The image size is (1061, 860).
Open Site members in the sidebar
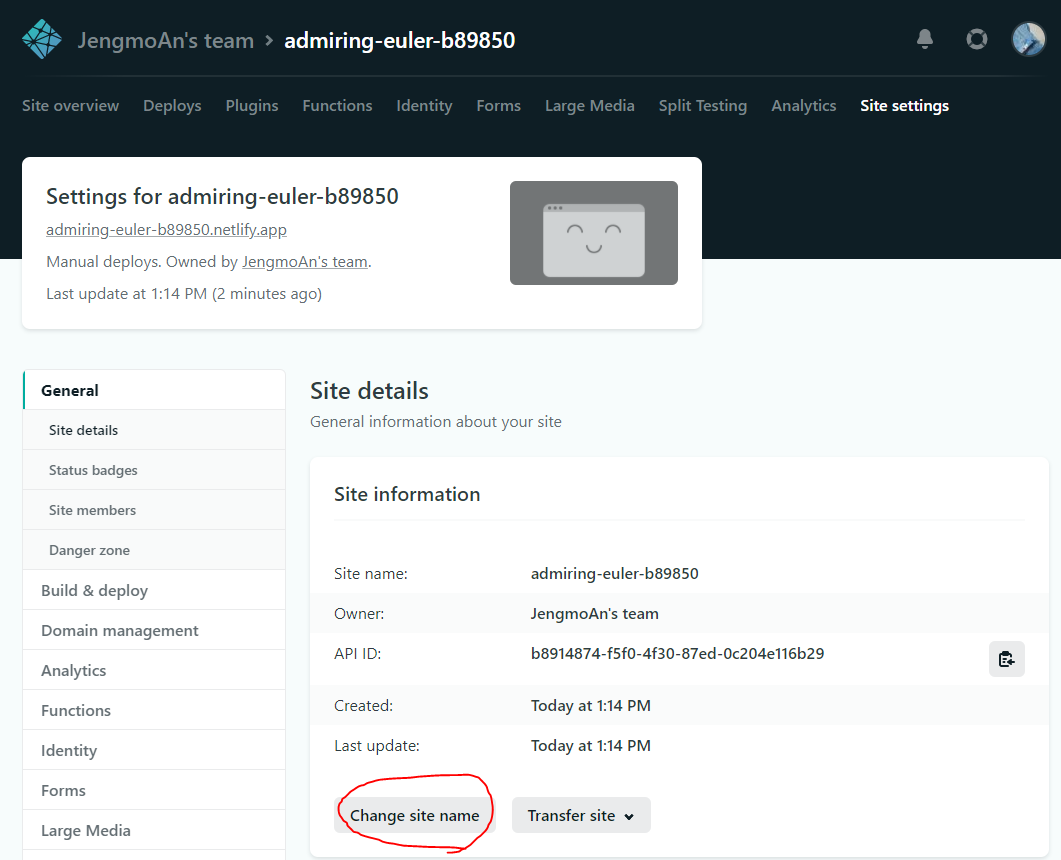154,510
